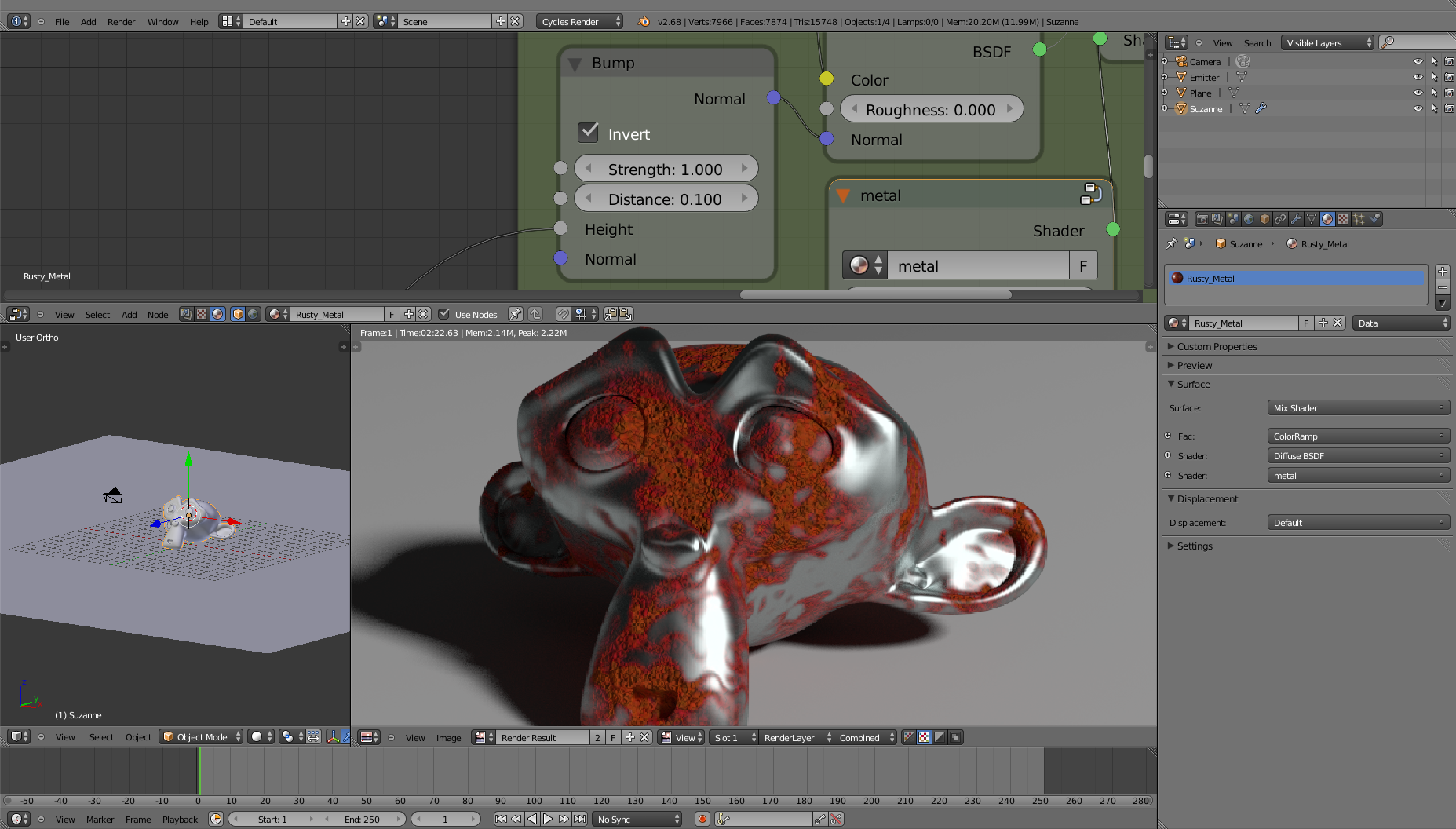The height and width of the screenshot is (829, 1456).
Task: Open the World properties tab (globe icon)
Action: 1249,219
